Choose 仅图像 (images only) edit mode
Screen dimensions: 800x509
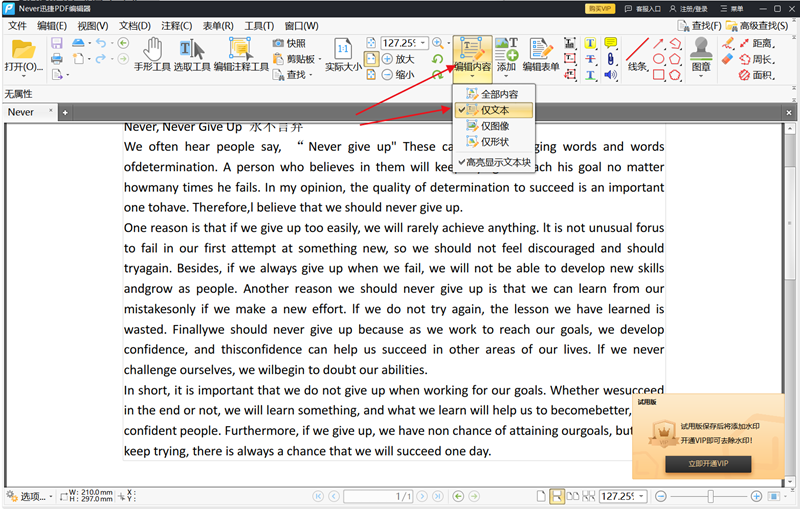pos(494,125)
